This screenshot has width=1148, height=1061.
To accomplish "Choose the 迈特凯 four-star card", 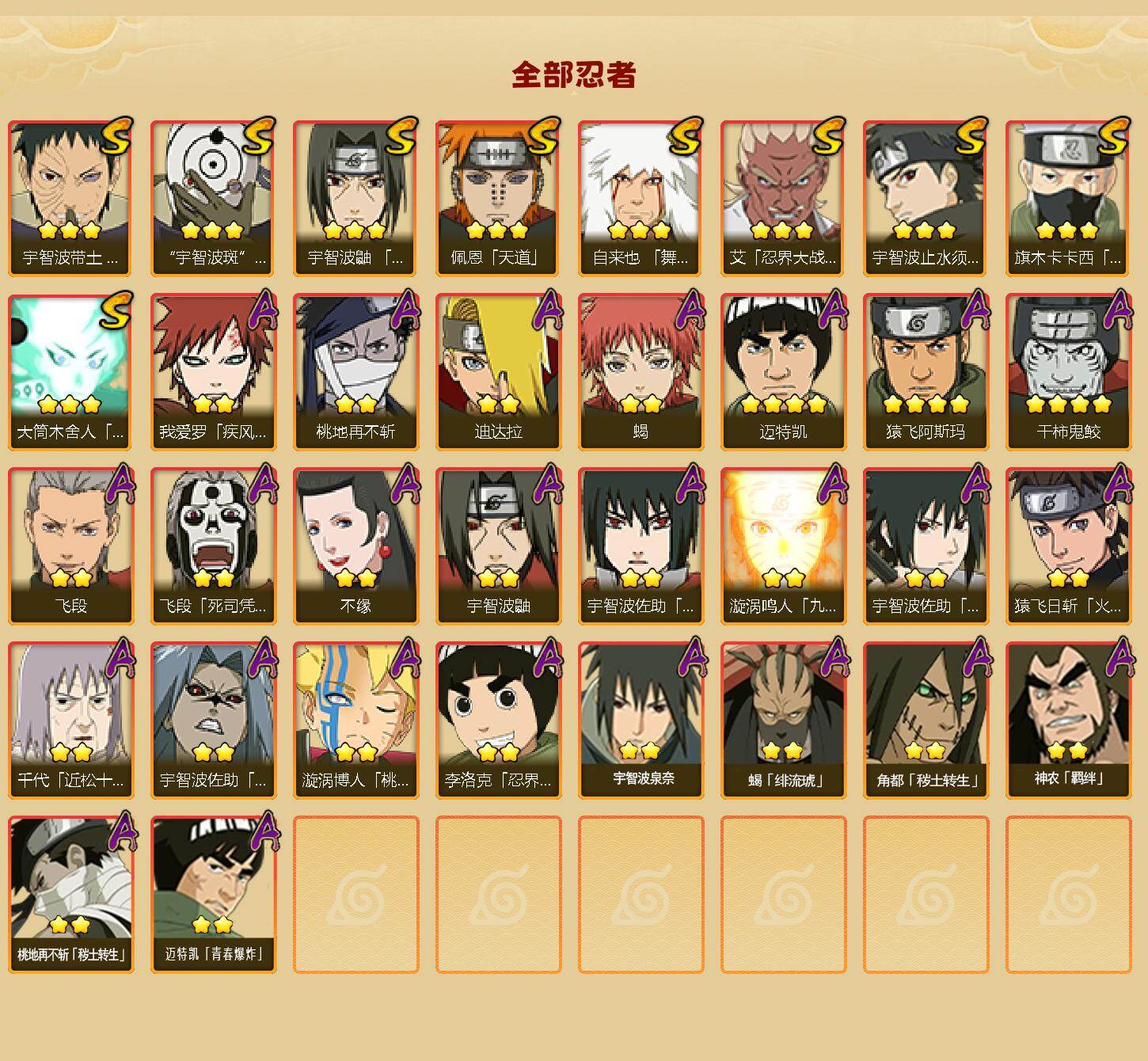I will [x=783, y=372].
